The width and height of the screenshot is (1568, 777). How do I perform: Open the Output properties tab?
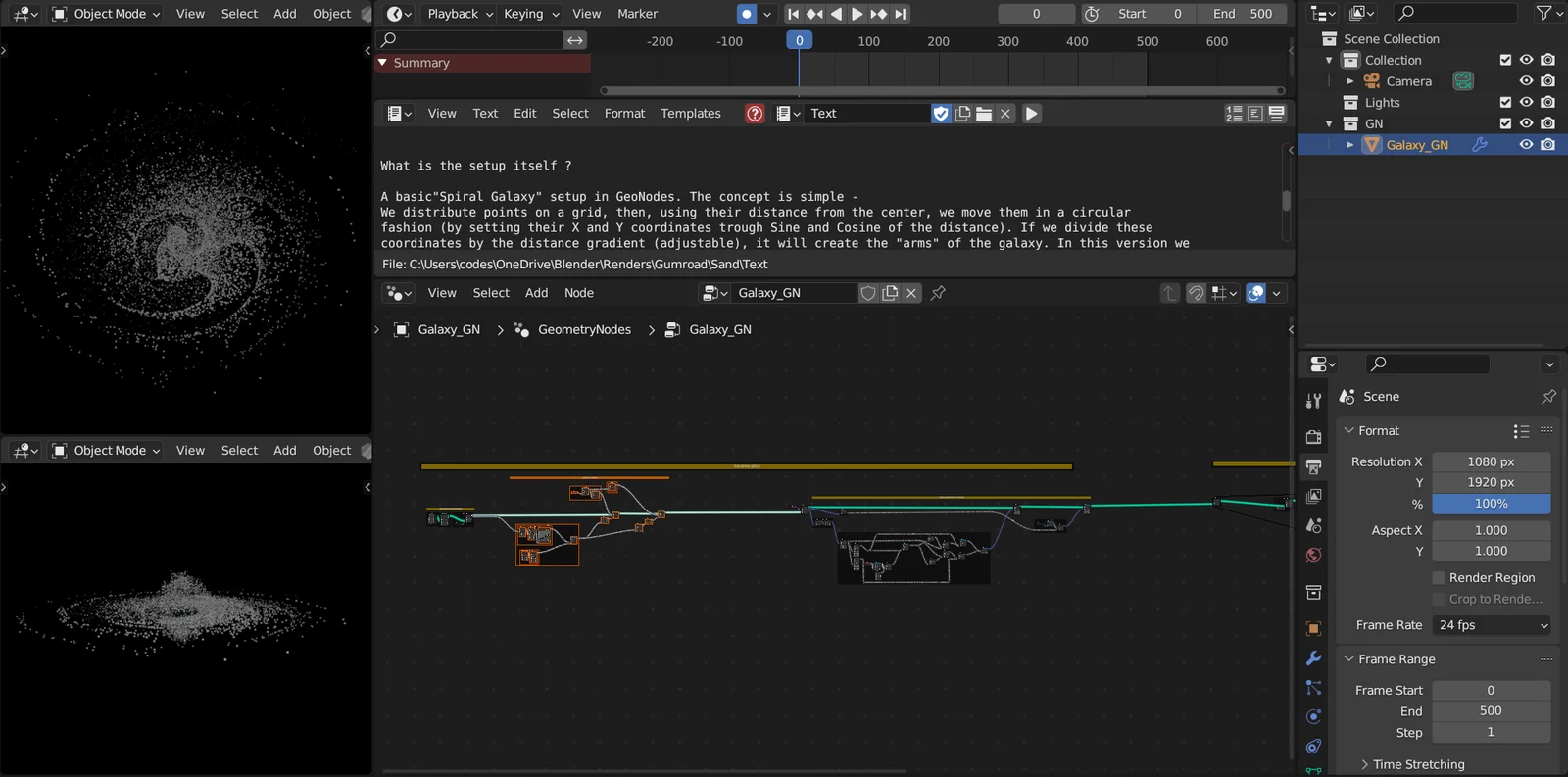(x=1314, y=466)
